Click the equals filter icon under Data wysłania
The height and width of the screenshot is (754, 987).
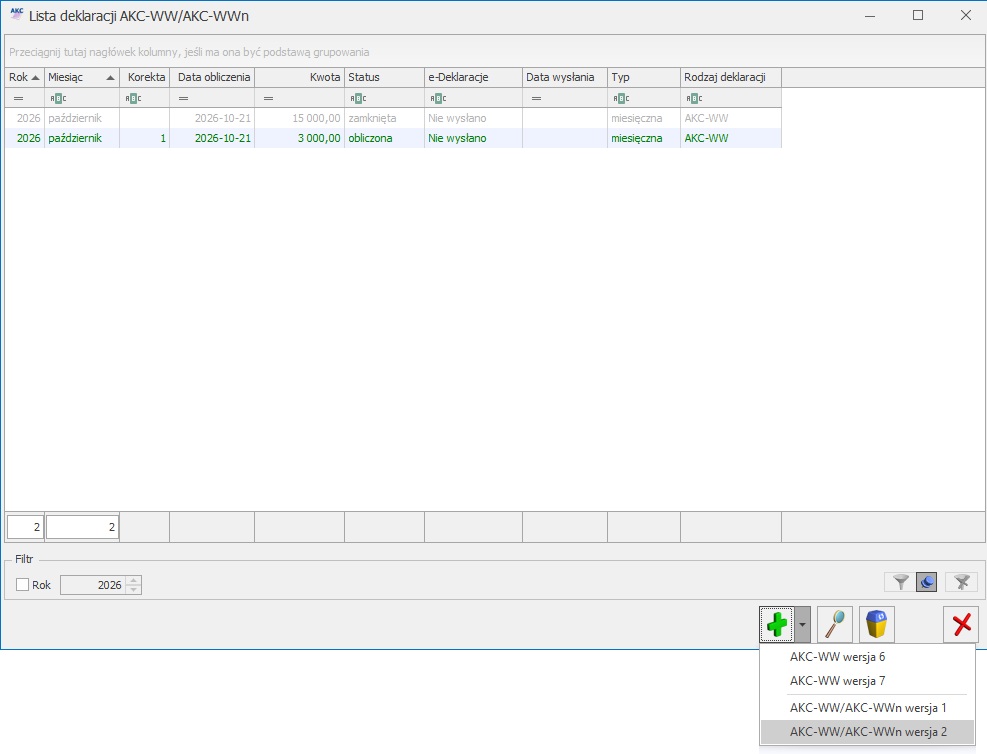[x=536, y=98]
